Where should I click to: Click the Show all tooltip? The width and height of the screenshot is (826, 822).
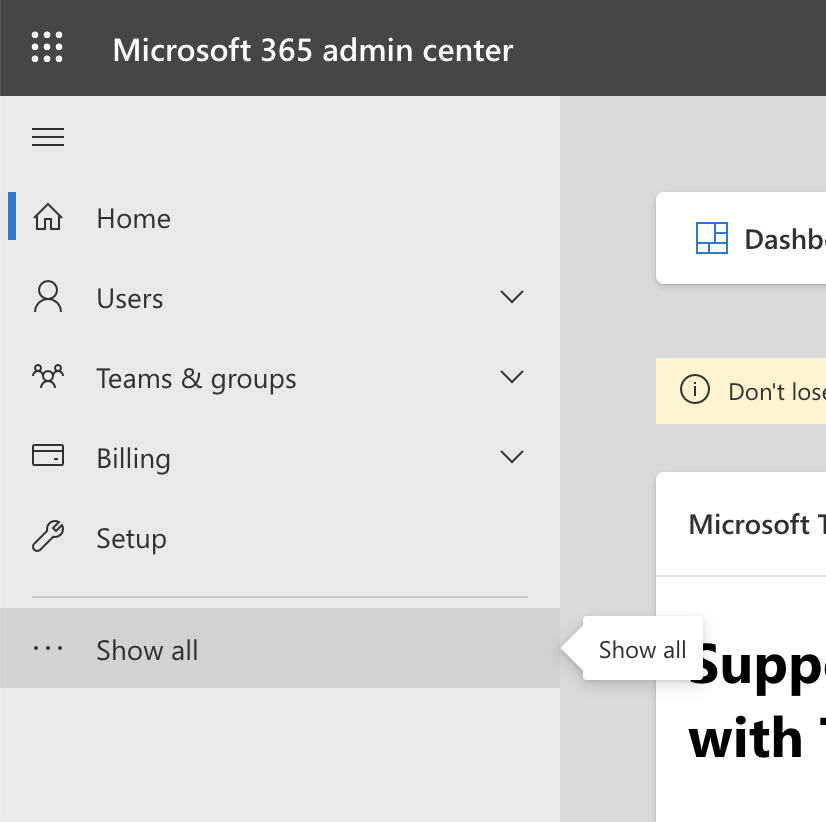pyautogui.click(x=643, y=649)
